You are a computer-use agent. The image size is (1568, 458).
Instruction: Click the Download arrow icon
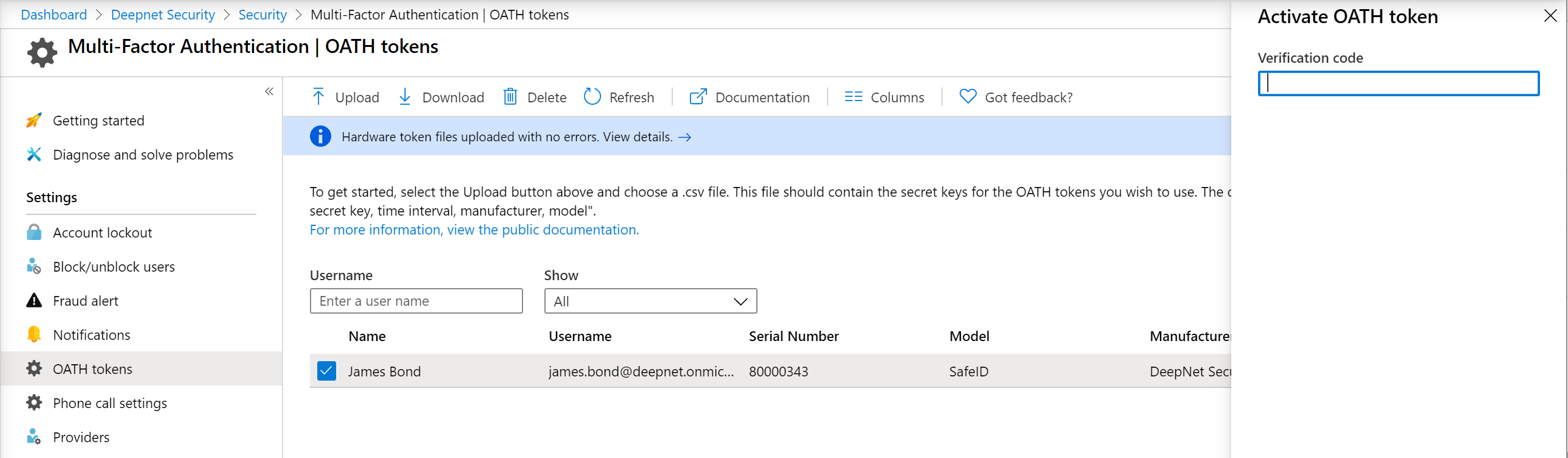coord(405,97)
